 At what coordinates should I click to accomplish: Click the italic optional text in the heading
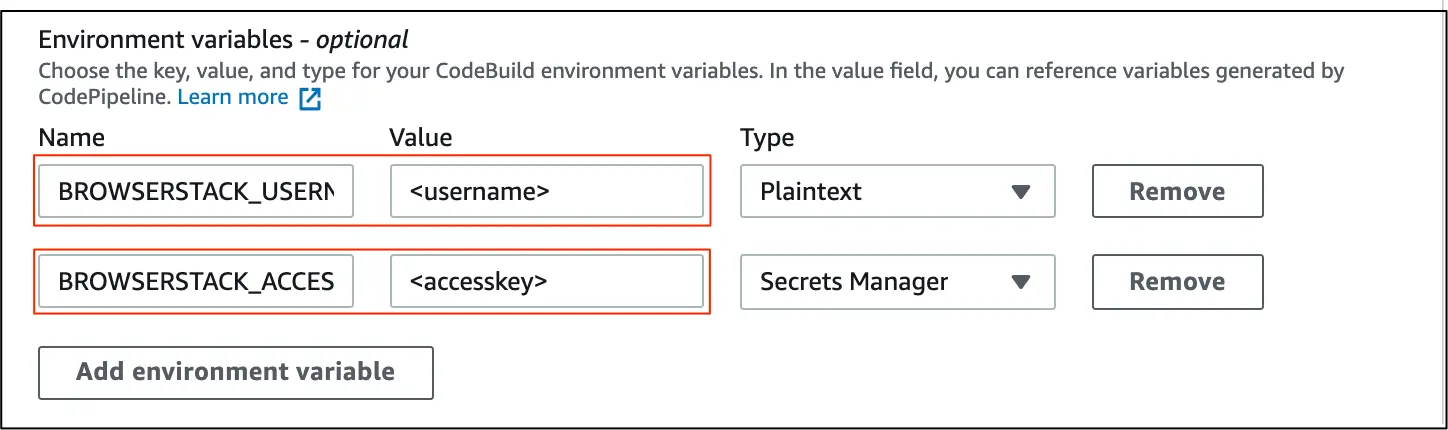[362, 40]
